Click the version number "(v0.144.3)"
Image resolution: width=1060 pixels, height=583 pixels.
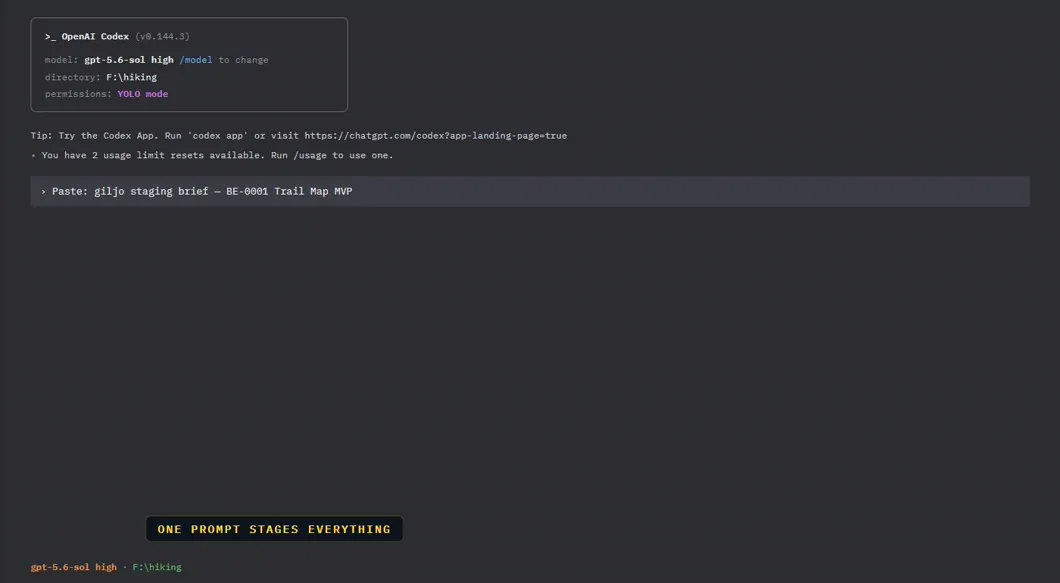[162, 37]
